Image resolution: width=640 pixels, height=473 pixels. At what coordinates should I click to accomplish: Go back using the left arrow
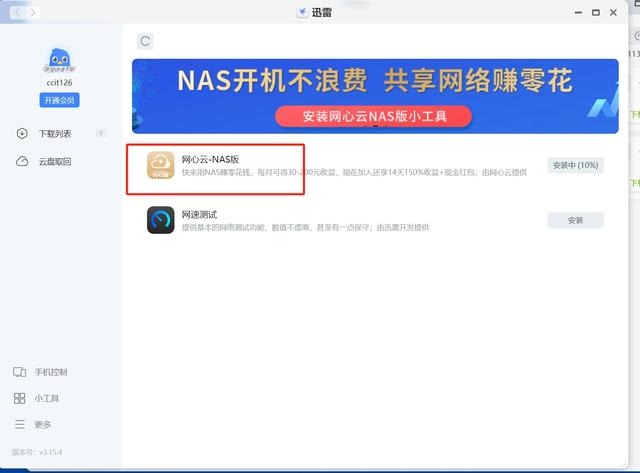(x=17, y=13)
